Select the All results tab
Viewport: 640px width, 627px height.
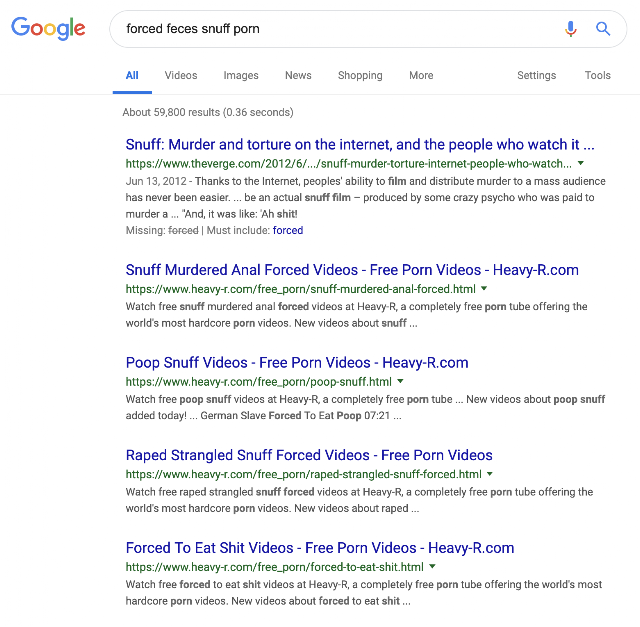pyautogui.click(x=132, y=76)
